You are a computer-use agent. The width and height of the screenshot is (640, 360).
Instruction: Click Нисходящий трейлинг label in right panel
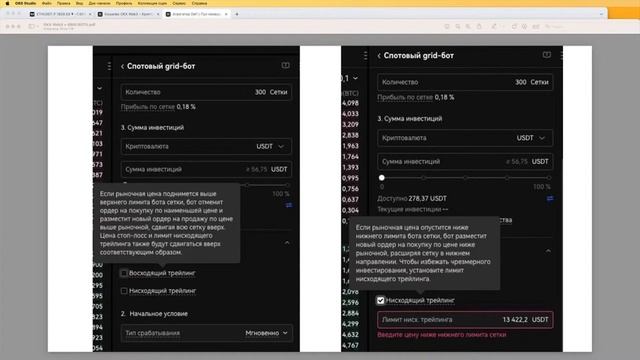coord(420,300)
